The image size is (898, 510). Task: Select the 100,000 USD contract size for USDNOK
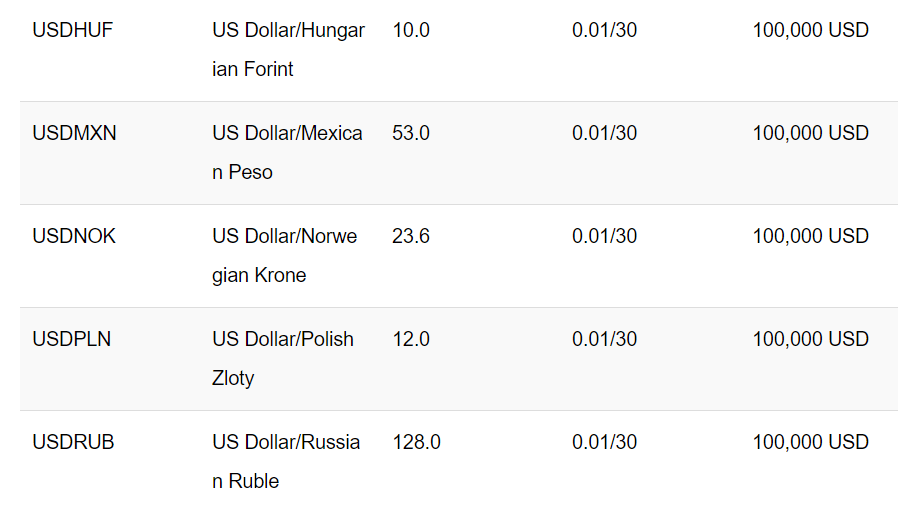point(810,236)
